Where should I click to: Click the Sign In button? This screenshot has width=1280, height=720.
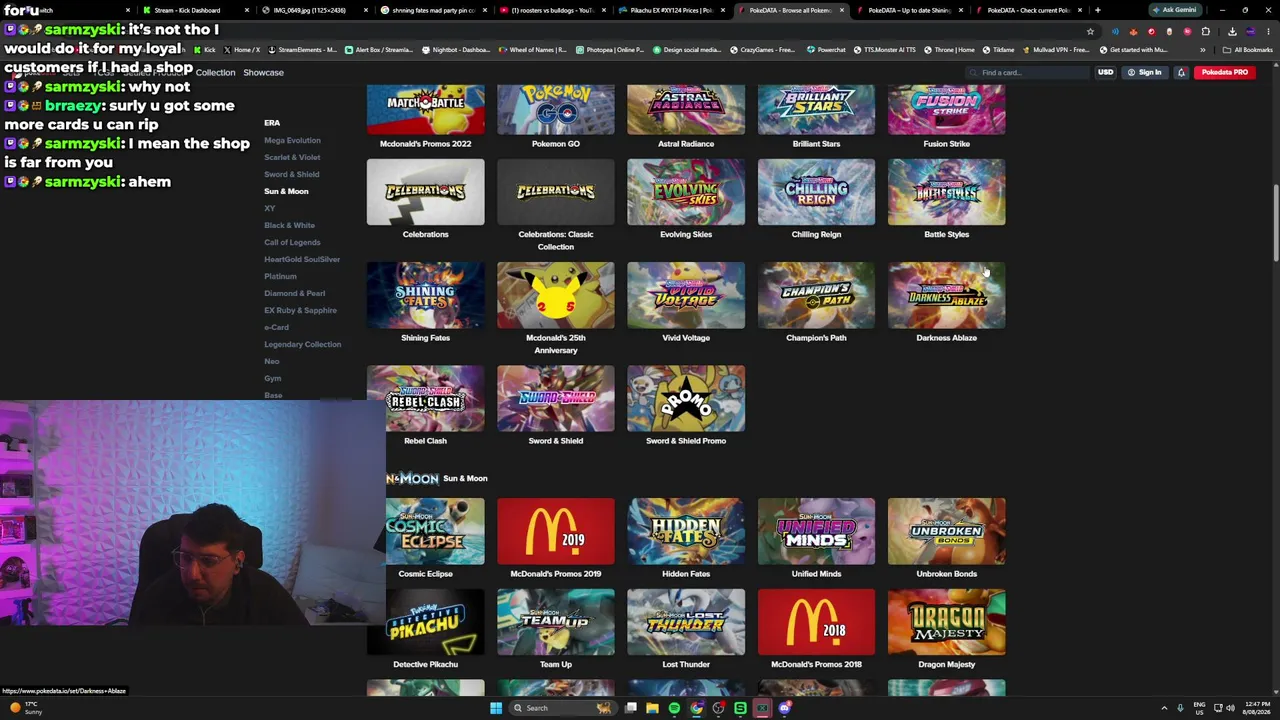tap(1144, 72)
